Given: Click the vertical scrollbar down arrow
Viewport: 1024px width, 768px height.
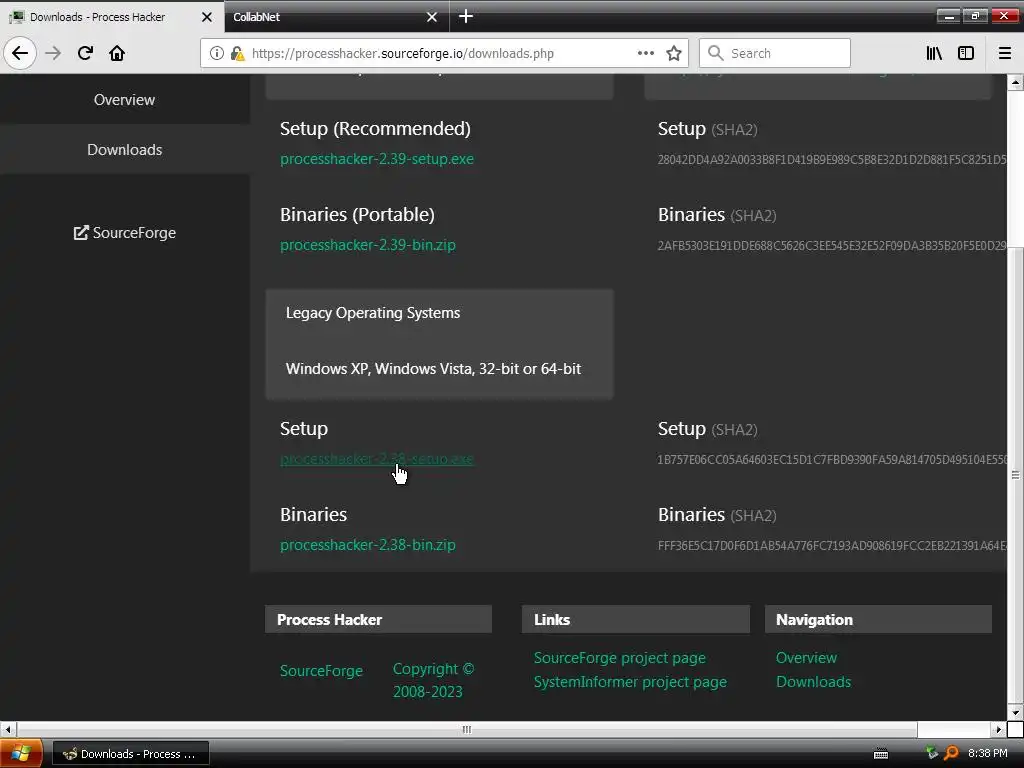Looking at the screenshot, I should coord(1015,712).
